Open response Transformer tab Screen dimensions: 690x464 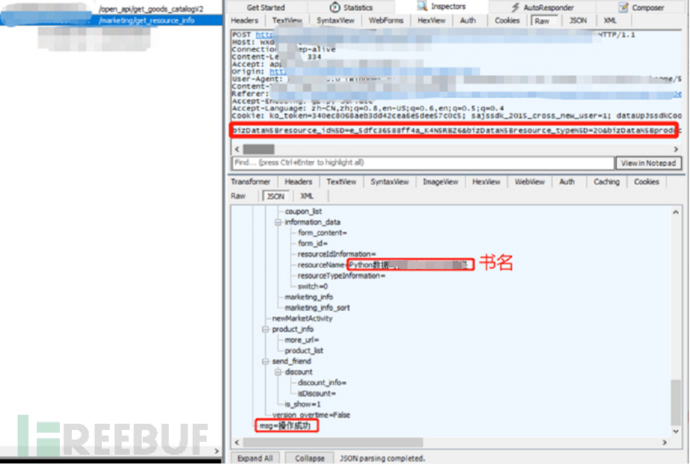click(x=250, y=181)
